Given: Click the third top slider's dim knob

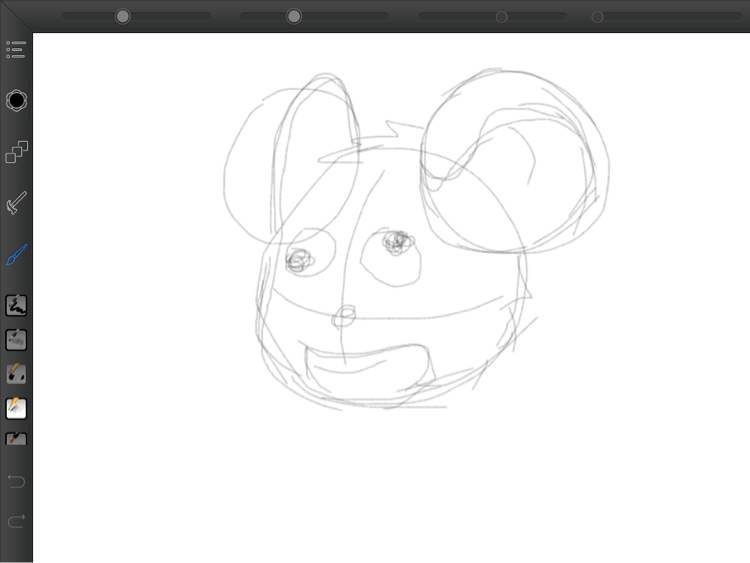Looking at the screenshot, I should tap(501, 17).
